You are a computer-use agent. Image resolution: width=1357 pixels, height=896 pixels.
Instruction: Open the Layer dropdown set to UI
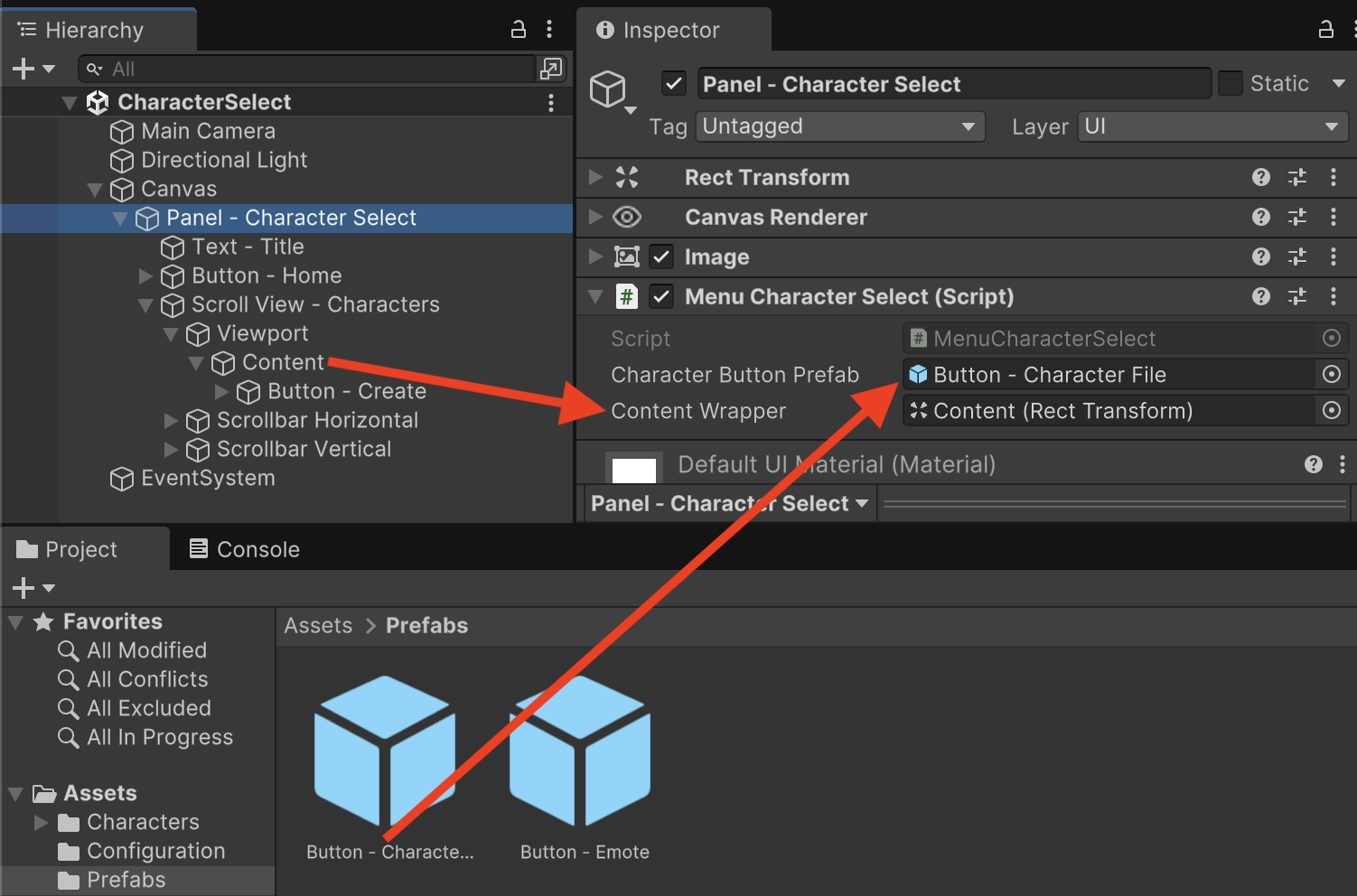pos(1212,126)
